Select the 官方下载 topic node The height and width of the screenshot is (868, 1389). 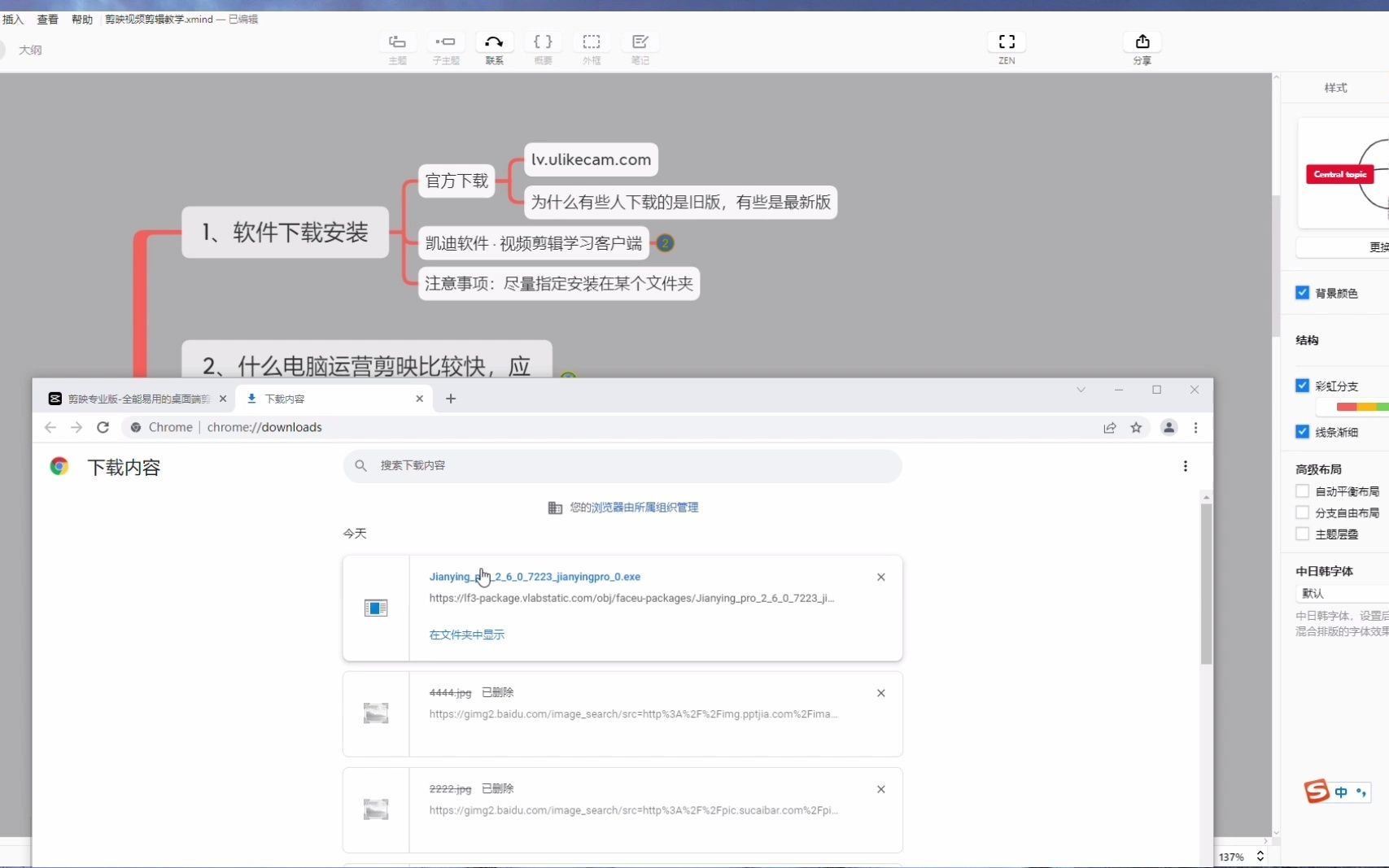pyautogui.click(x=456, y=181)
